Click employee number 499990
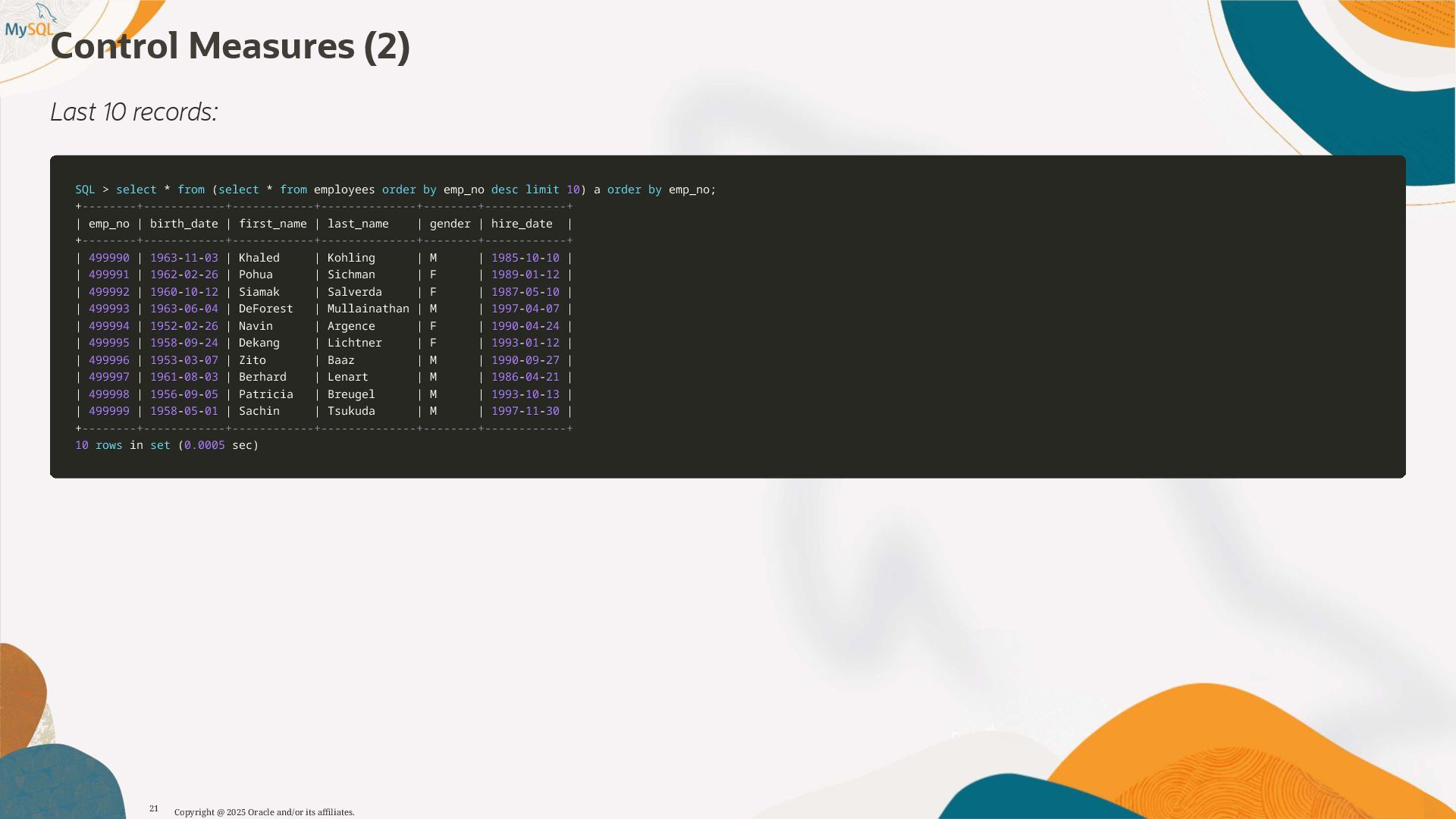 click(x=108, y=258)
